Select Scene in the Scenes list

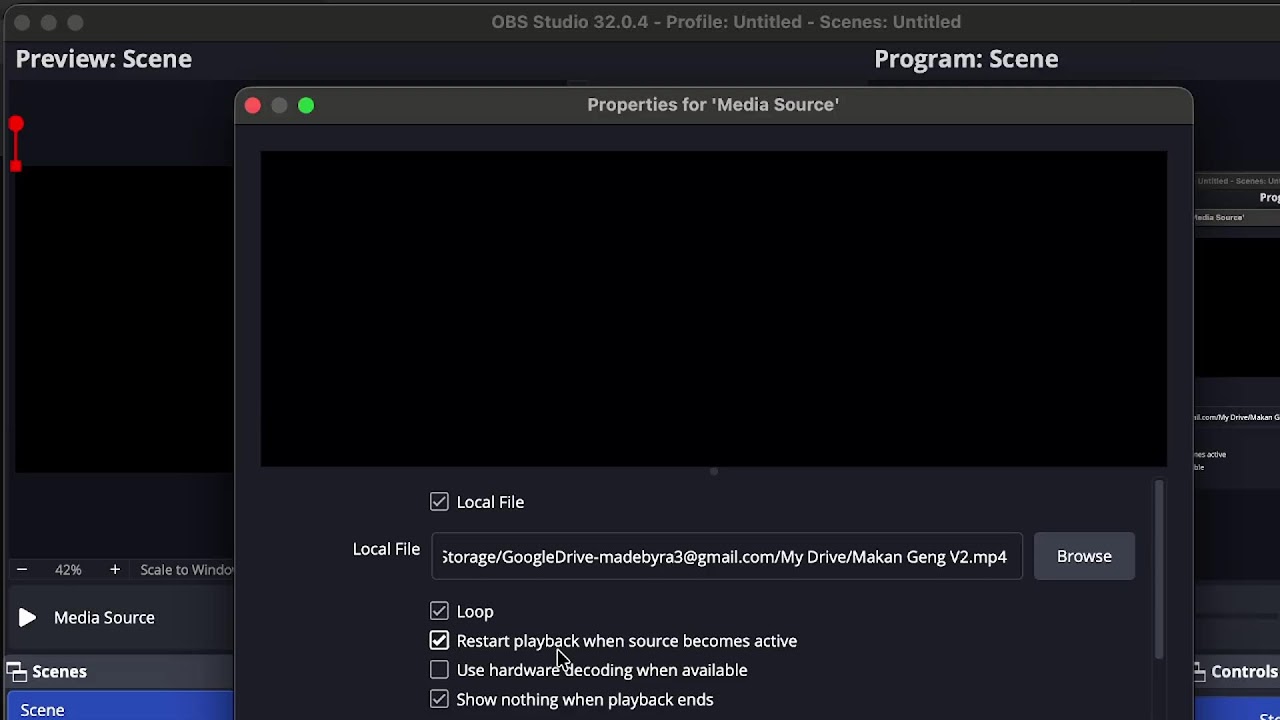click(x=42, y=709)
